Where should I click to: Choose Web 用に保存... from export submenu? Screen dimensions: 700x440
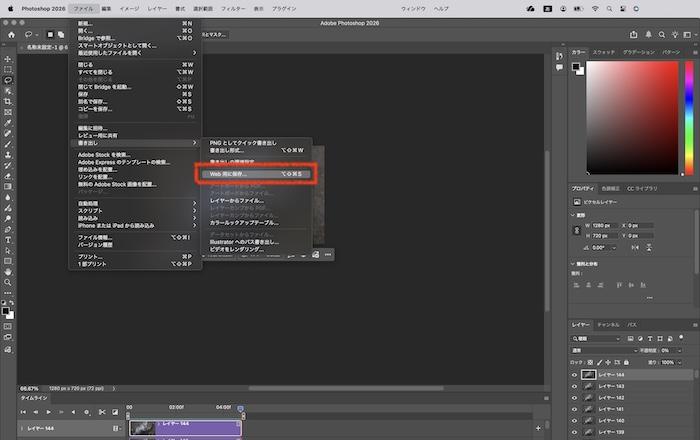click(x=256, y=174)
